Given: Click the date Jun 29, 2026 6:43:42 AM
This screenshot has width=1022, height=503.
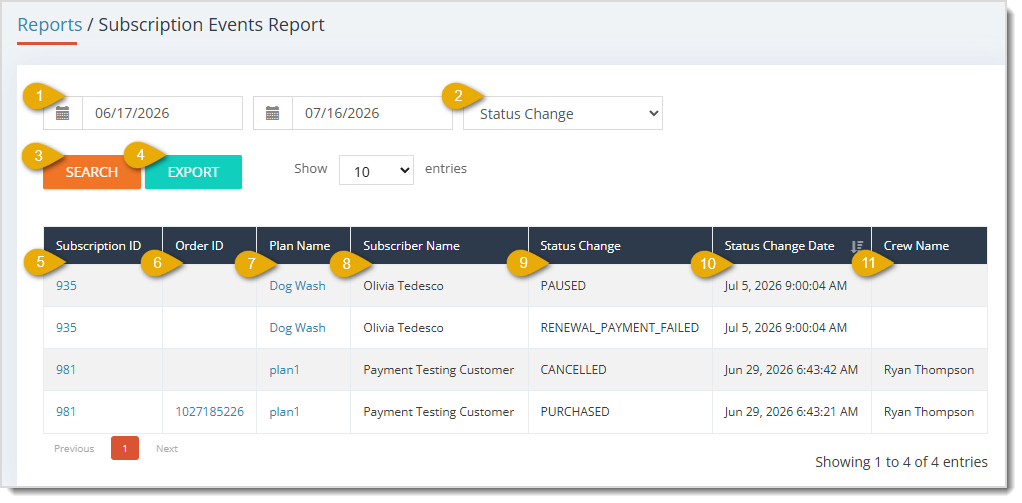Looking at the screenshot, I should (x=791, y=369).
